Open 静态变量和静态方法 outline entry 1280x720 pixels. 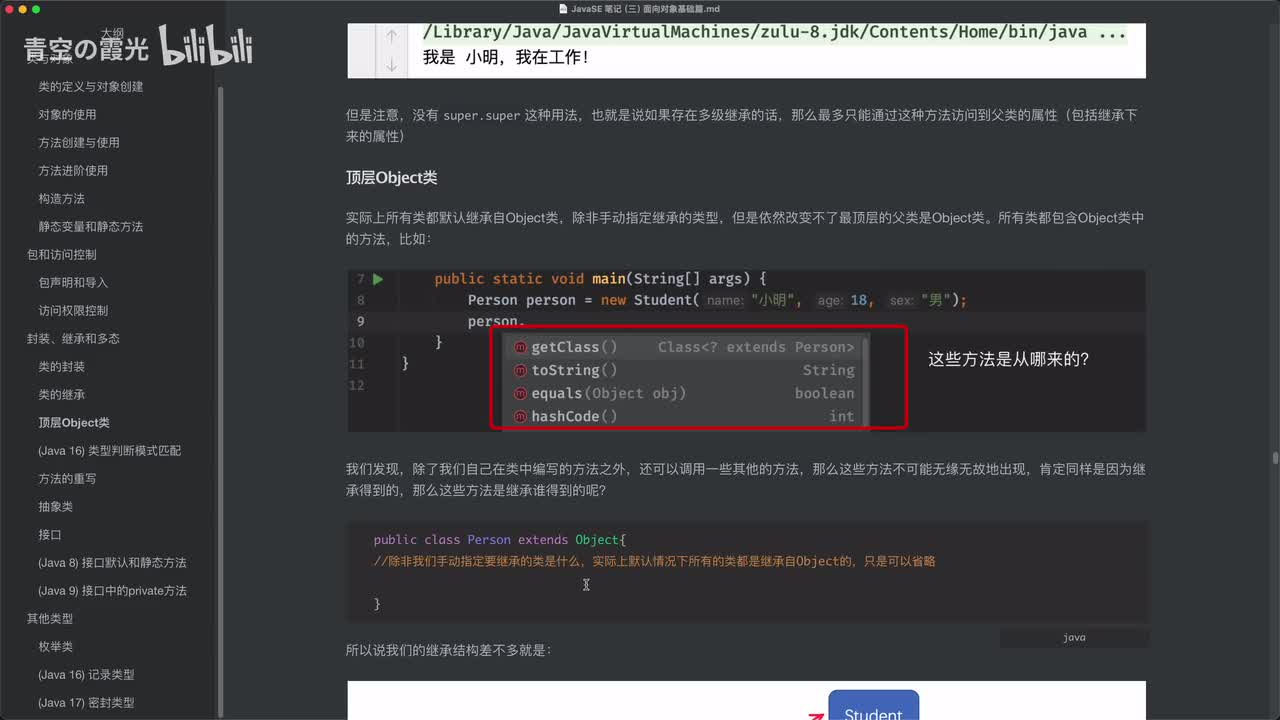coord(91,227)
